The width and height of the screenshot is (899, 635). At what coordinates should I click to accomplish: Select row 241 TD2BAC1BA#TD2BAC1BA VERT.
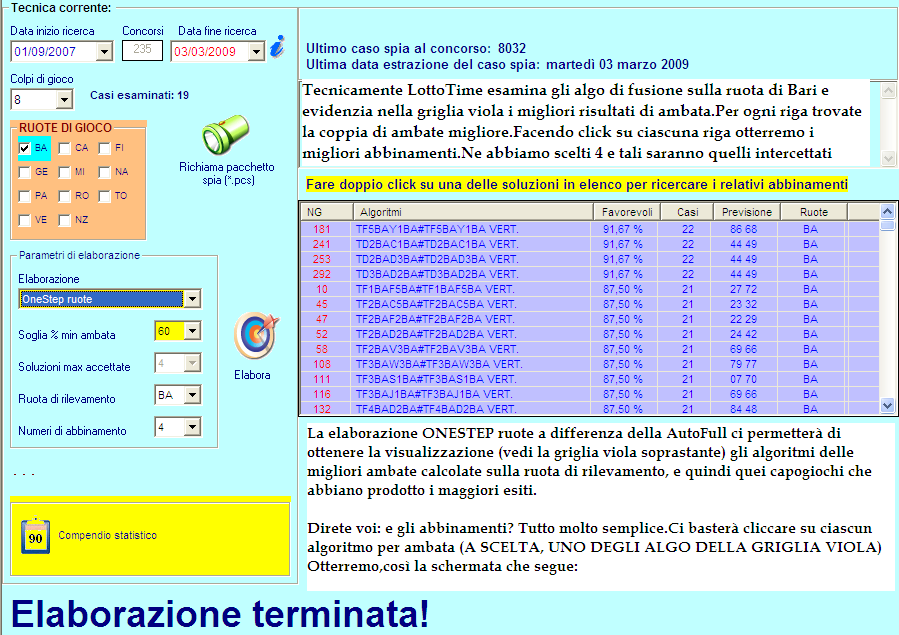pos(589,244)
